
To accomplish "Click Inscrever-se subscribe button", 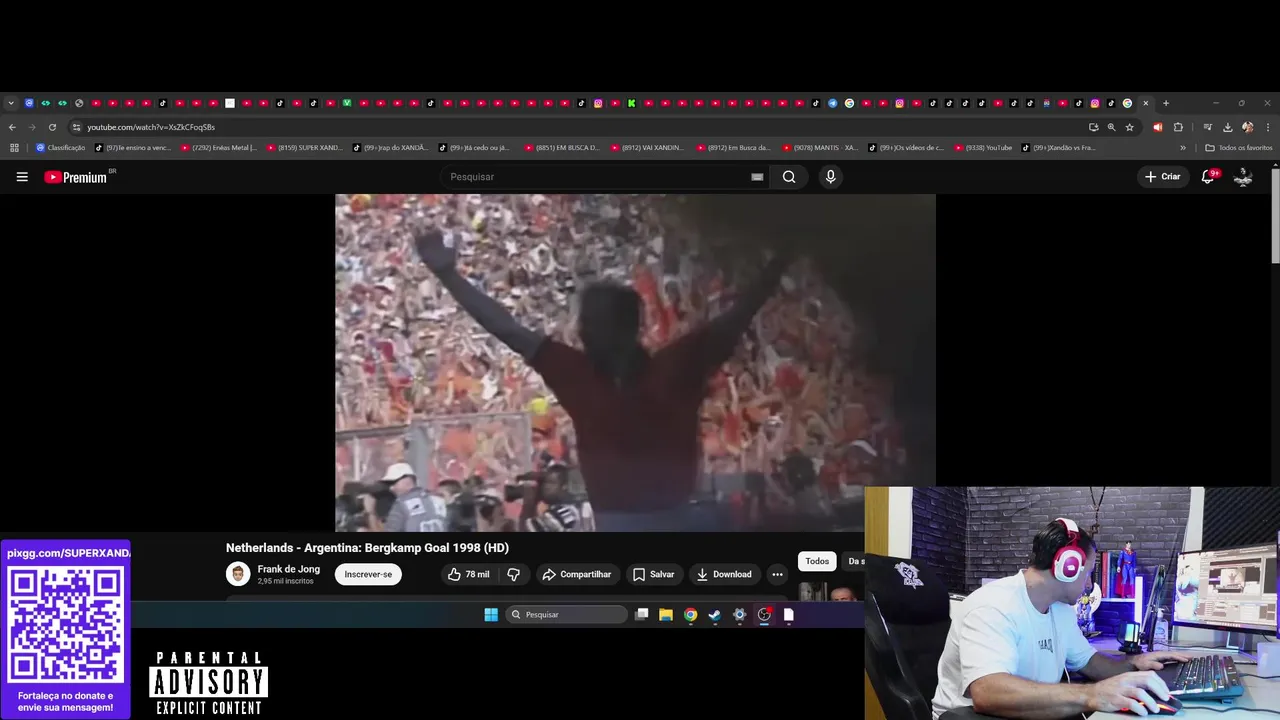I will coord(368,574).
